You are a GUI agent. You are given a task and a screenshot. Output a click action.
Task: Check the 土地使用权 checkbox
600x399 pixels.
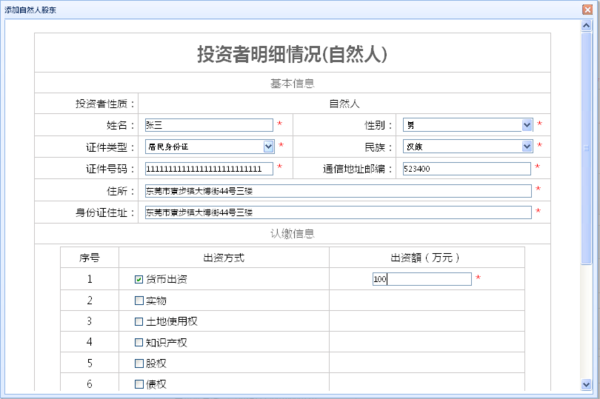[x=139, y=322]
